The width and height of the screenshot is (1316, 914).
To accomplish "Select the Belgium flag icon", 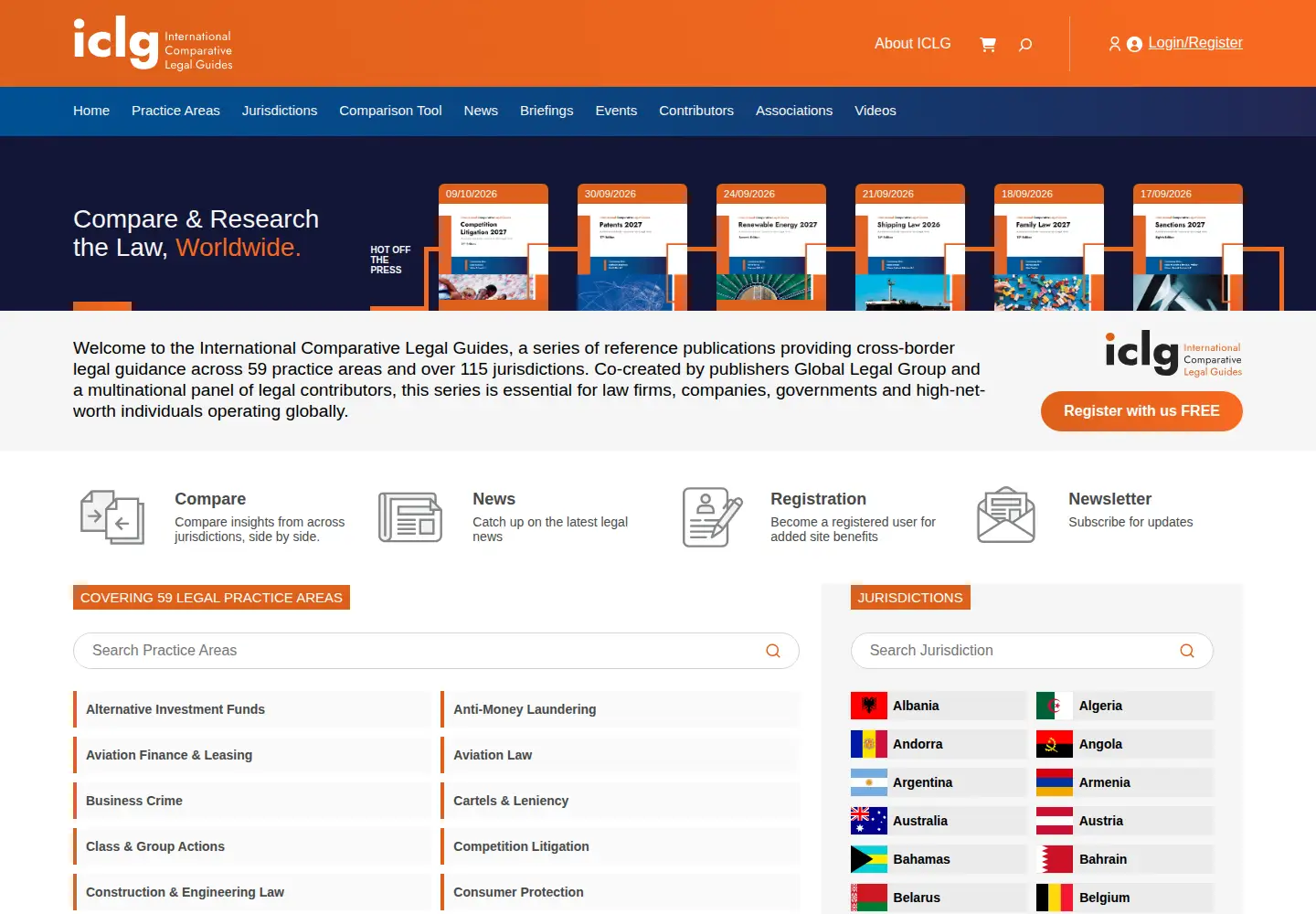I will point(1055,898).
